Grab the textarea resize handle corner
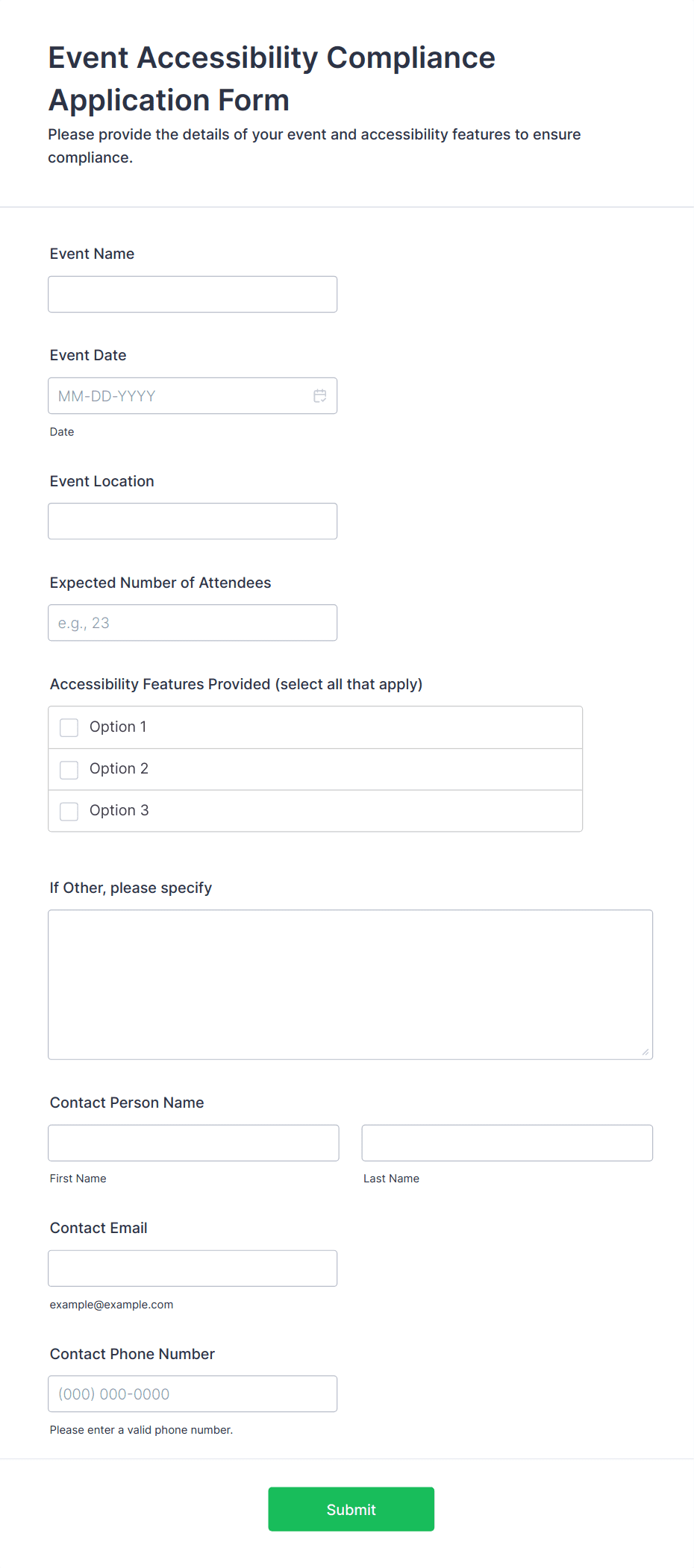Viewport: 694px width, 1568px height. click(x=645, y=1052)
